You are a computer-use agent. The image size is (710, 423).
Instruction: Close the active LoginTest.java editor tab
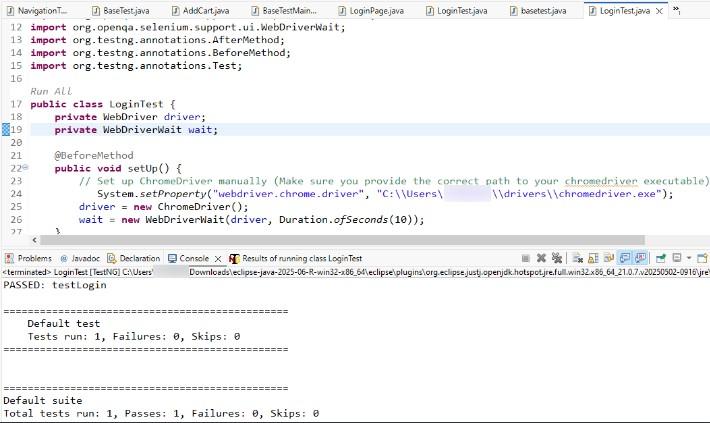(x=660, y=11)
